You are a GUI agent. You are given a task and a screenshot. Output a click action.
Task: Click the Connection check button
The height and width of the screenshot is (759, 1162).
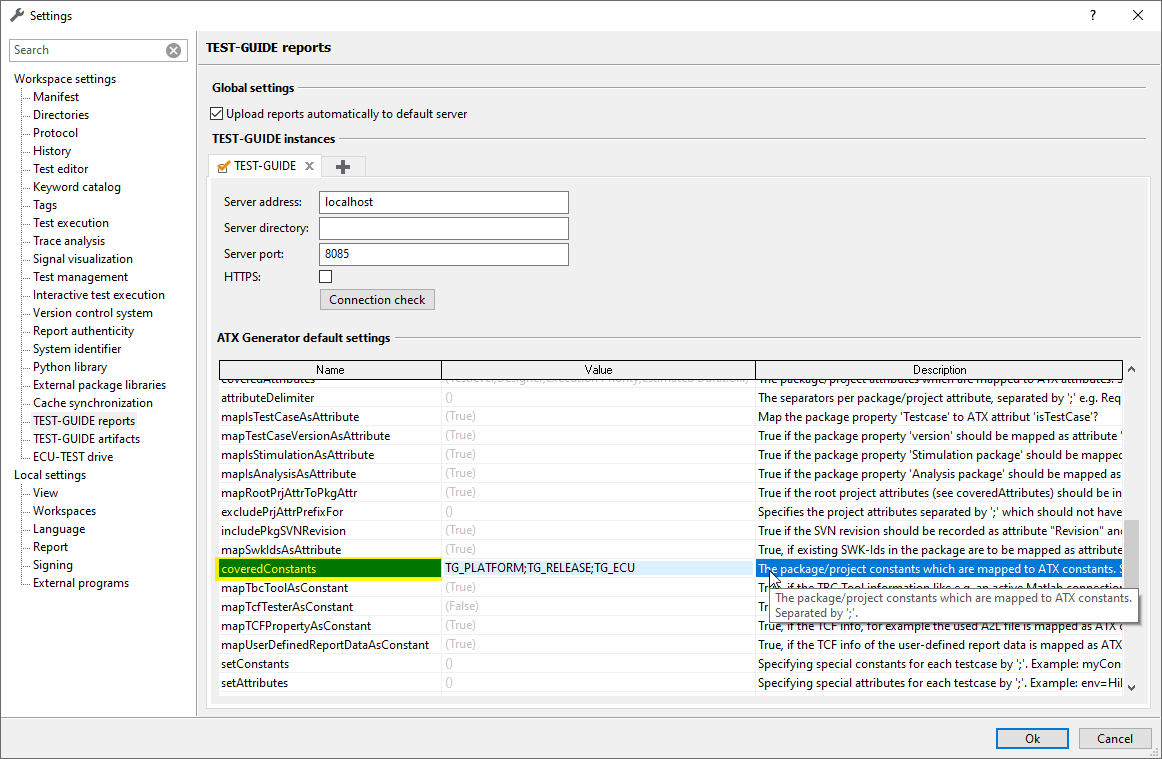pos(377,299)
